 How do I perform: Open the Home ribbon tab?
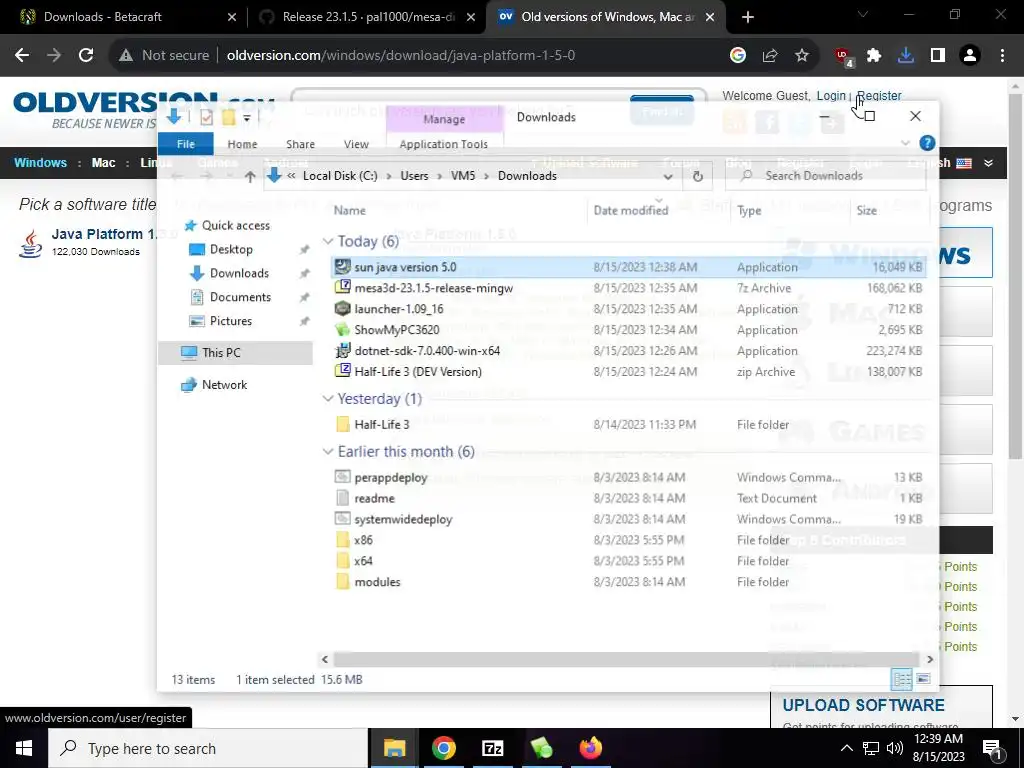coord(242,144)
